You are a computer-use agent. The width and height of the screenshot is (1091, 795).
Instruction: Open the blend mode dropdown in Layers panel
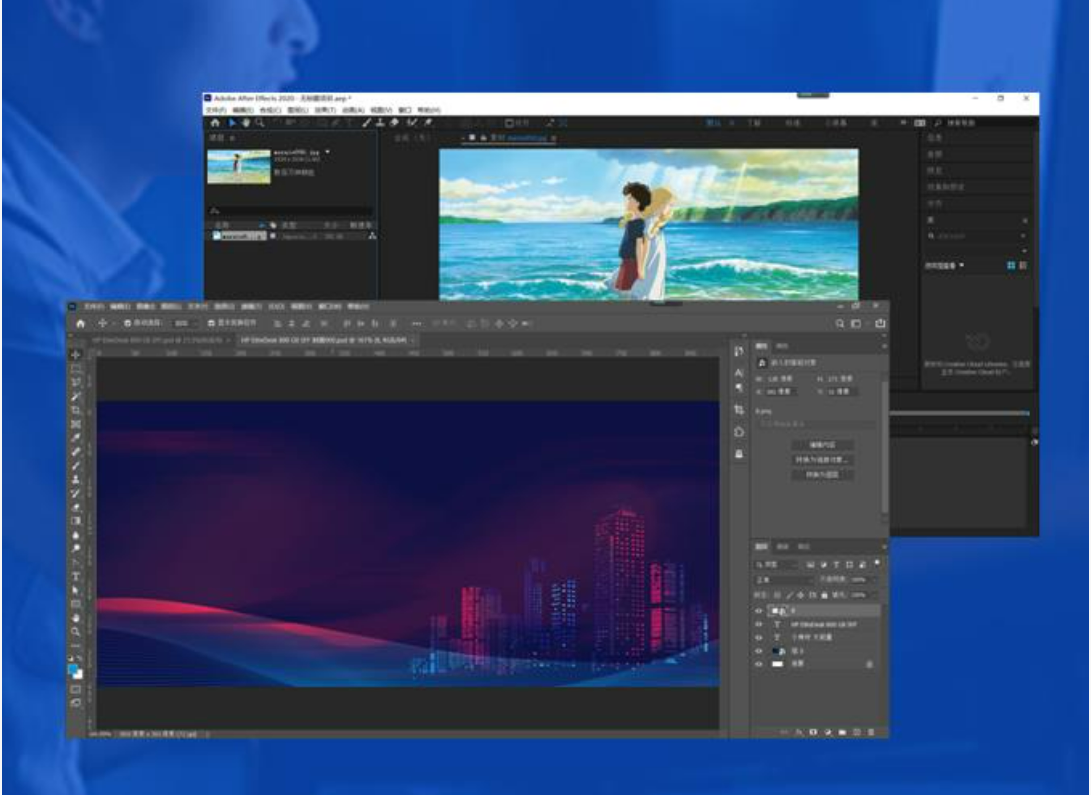point(786,579)
